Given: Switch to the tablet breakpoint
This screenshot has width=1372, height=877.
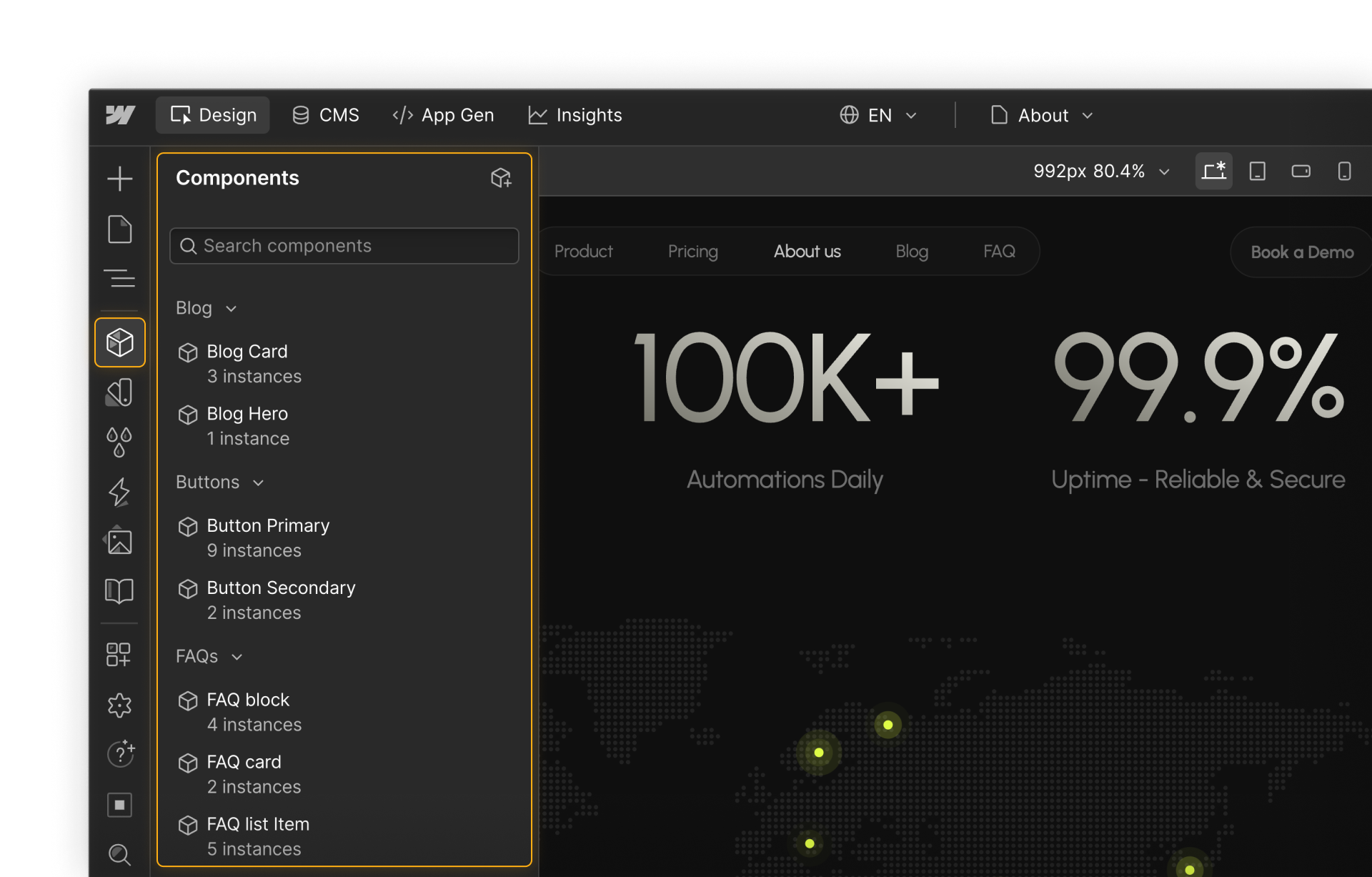Looking at the screenshot, I should click(1257, 172).
